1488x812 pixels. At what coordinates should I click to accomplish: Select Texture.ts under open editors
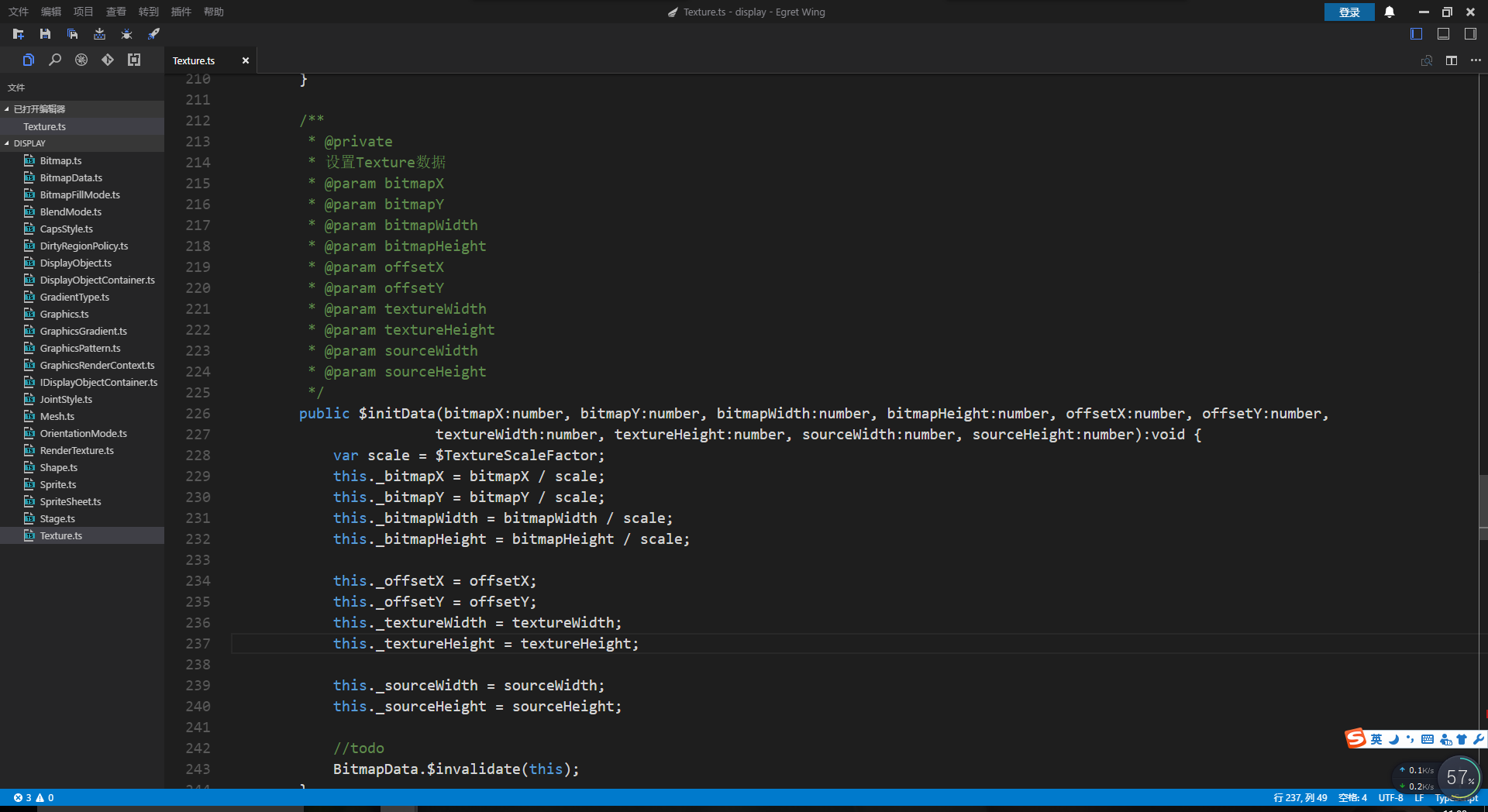click(82, 126)
